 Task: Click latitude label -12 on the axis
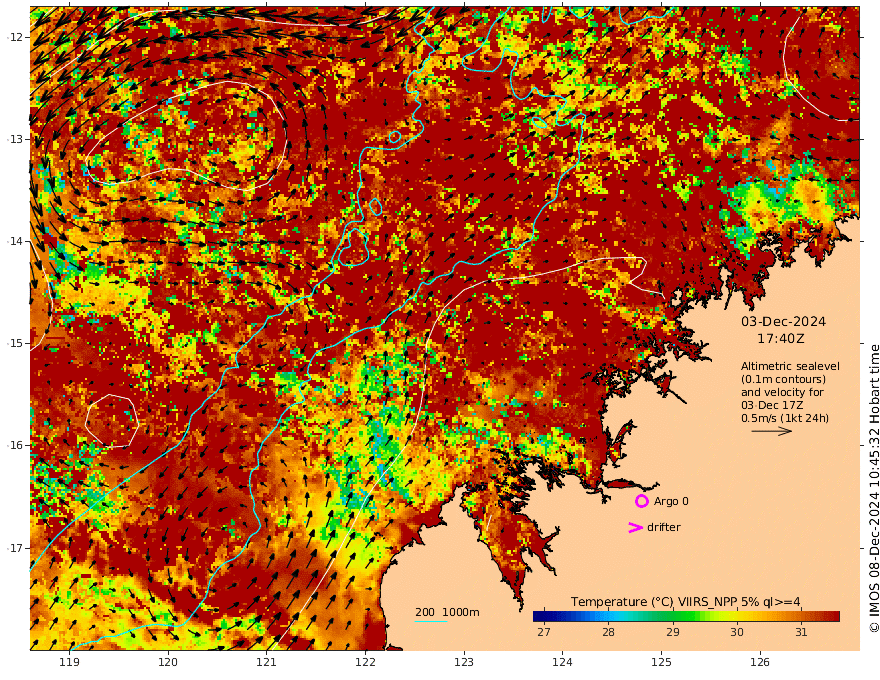(15, 37)
